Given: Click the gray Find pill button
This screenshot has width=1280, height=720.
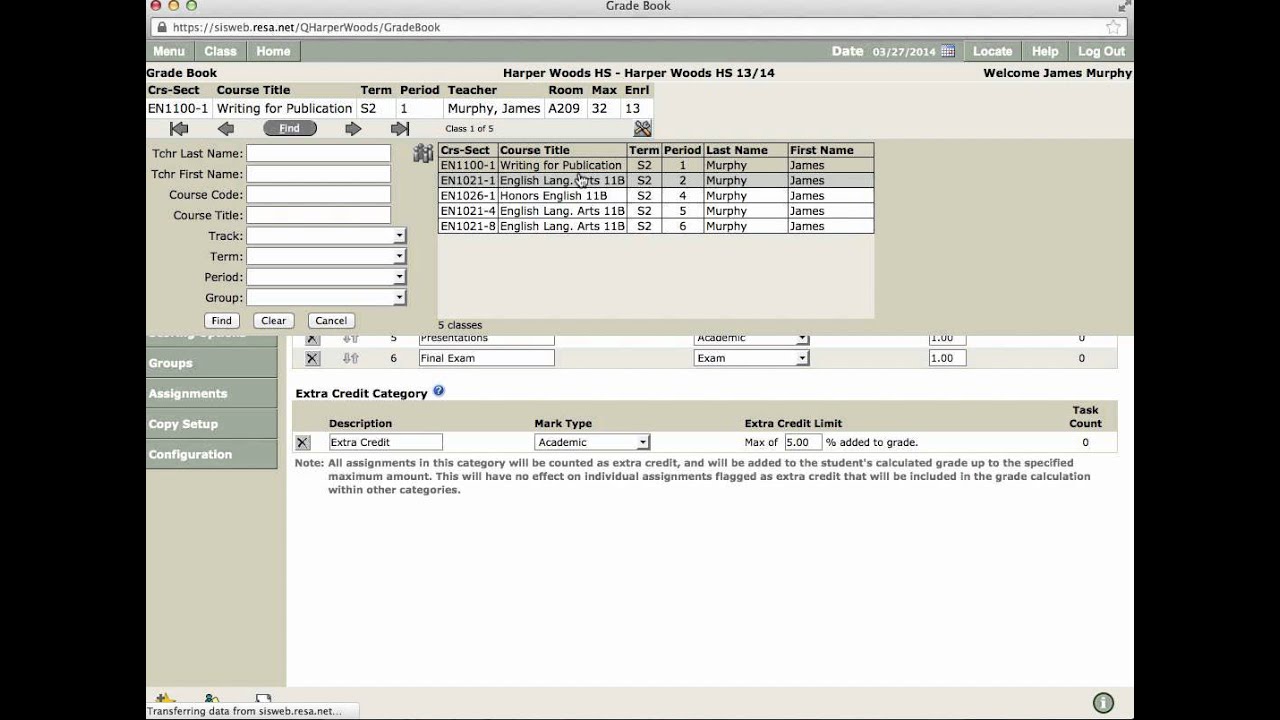Looking at the screenshot, I should pyautogui.click(x=290, y=128).
